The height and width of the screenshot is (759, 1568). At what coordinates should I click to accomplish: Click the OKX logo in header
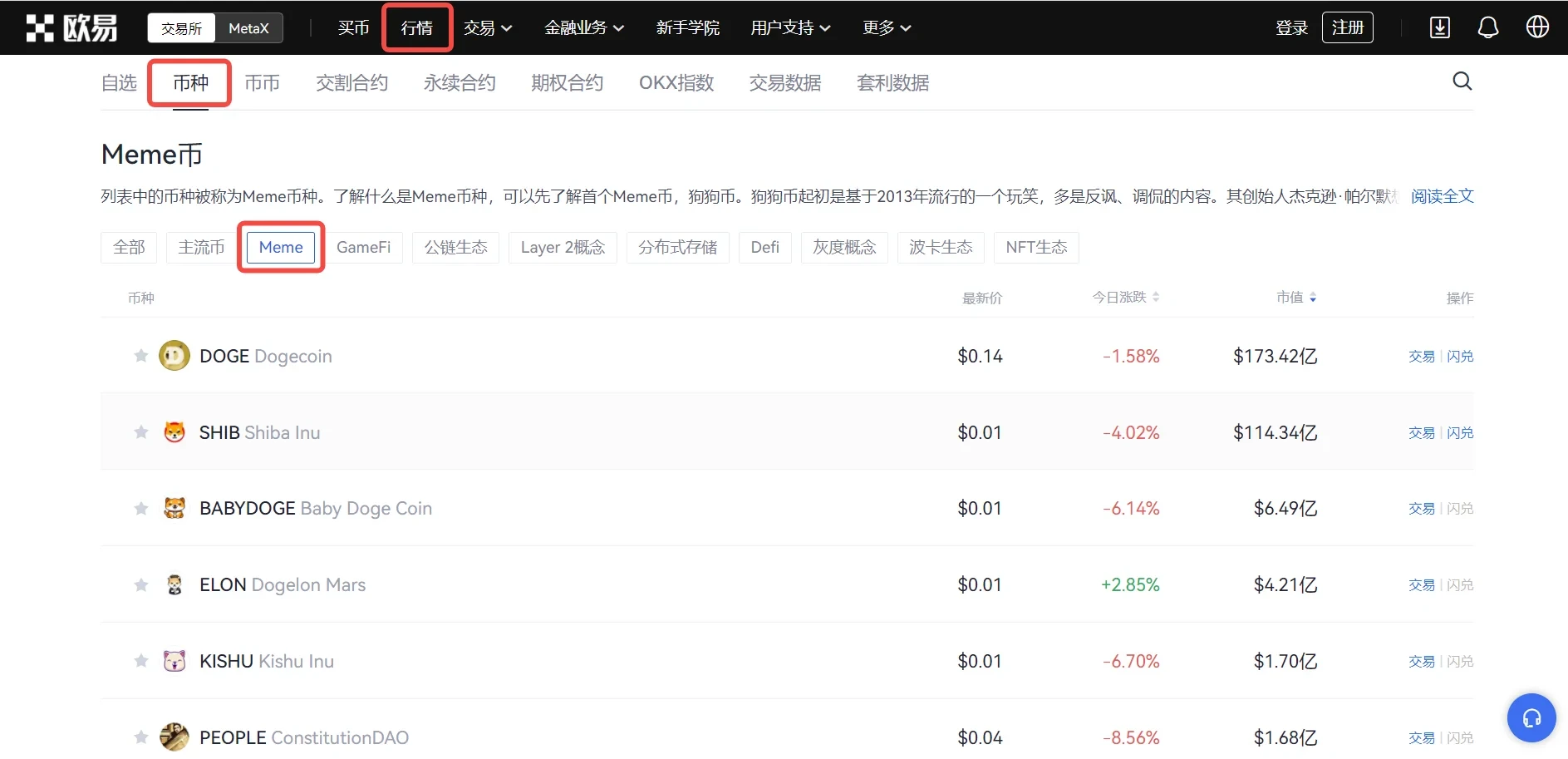click(71, 27)
